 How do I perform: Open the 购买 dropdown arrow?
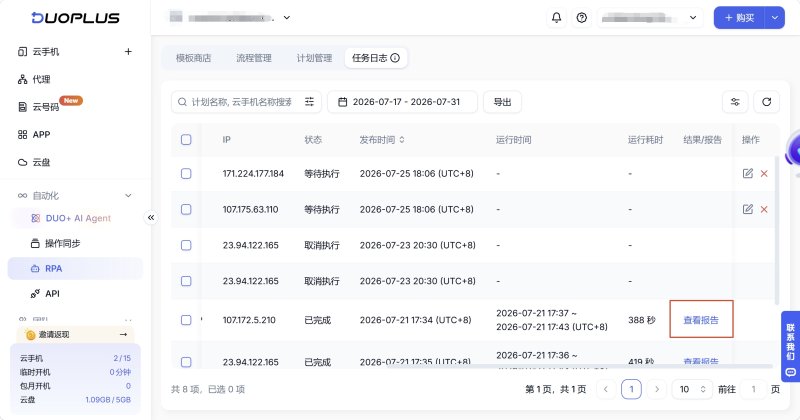pyautogui.click(x=774, y=18)
